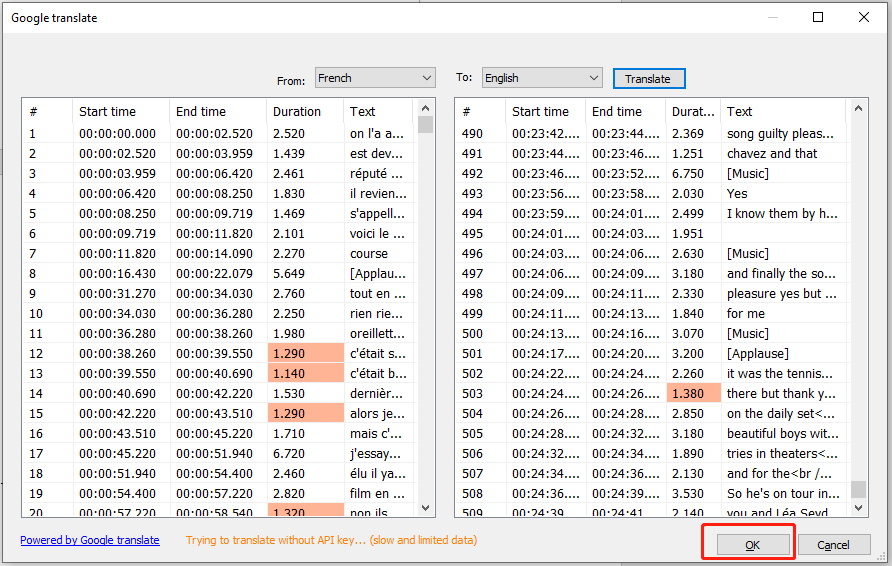Maximize the Google translate window
This screenshot has height=566, width=892.
click(818, 17)
